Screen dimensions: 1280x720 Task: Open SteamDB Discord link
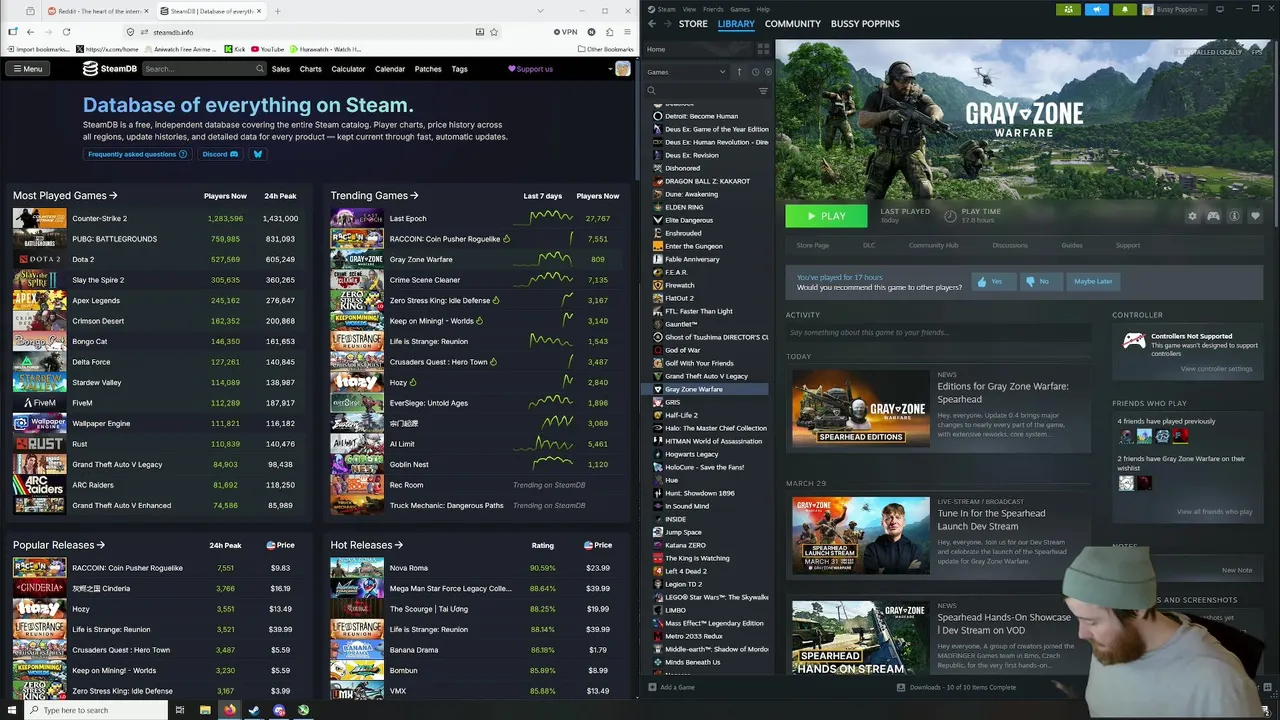[x=220, y=154]
